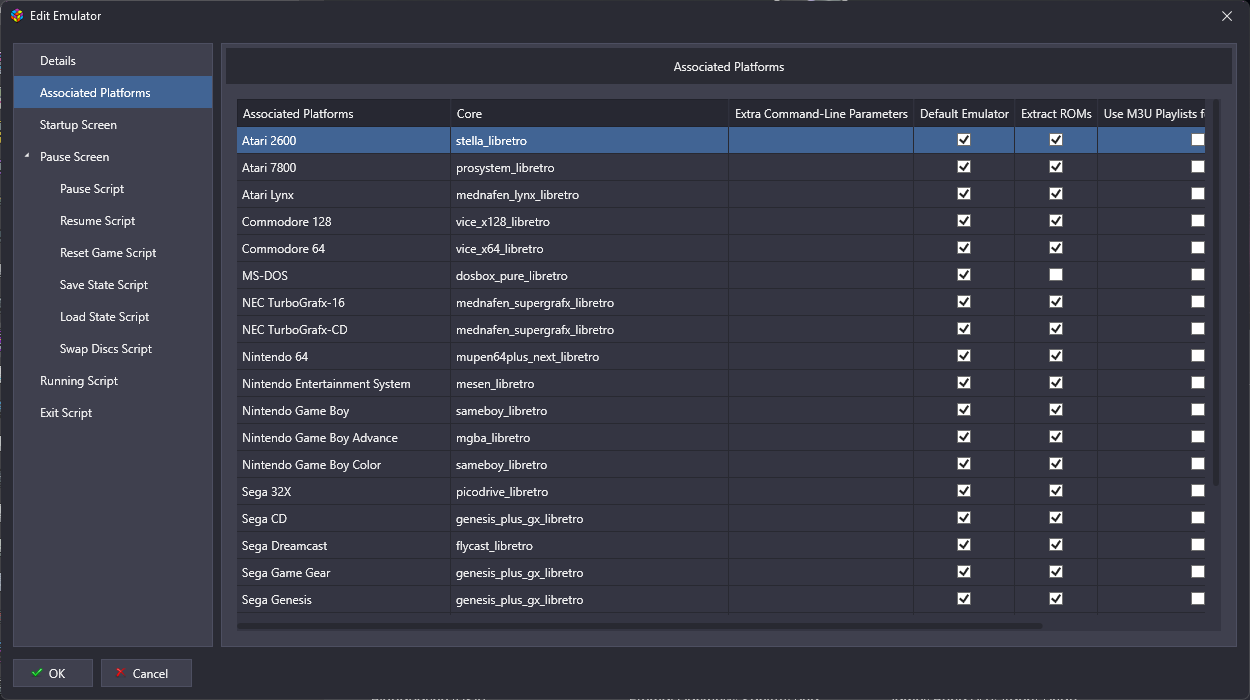This screenshot has height=700, width=1250.
Task: Click the vice_x64_libretro core cell
Action: point(589,248)
